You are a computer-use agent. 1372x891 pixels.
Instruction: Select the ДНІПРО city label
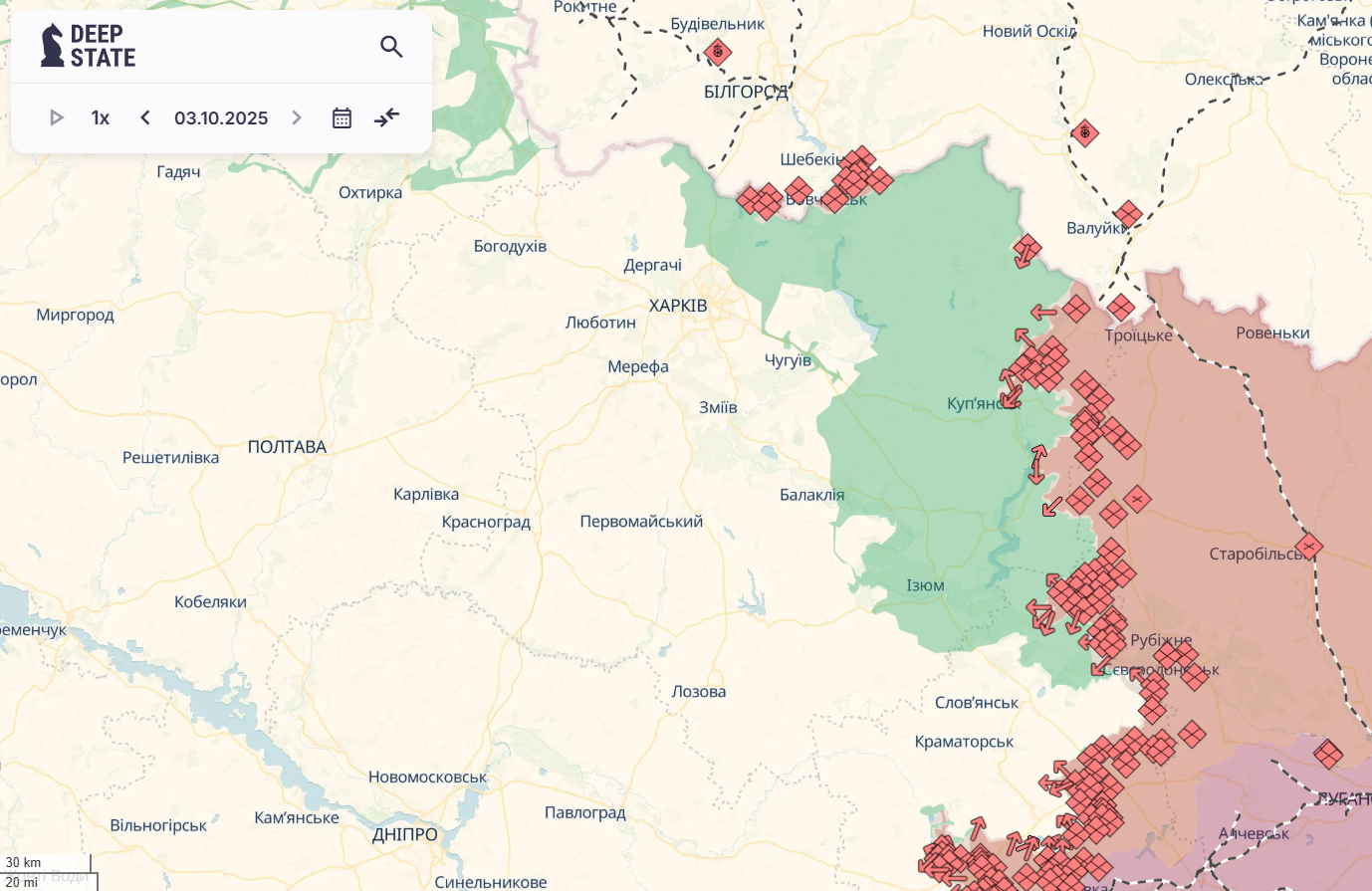(x=404, y=834)
